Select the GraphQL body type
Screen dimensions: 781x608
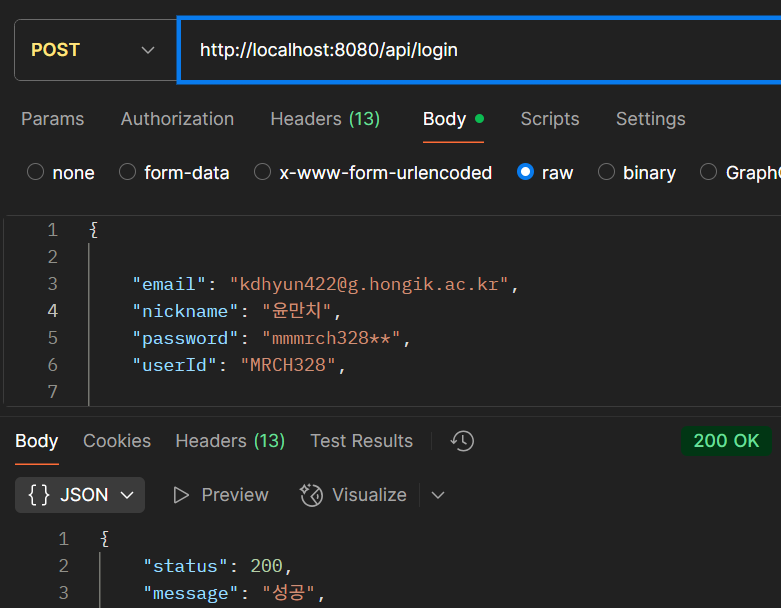click(740, 172)
